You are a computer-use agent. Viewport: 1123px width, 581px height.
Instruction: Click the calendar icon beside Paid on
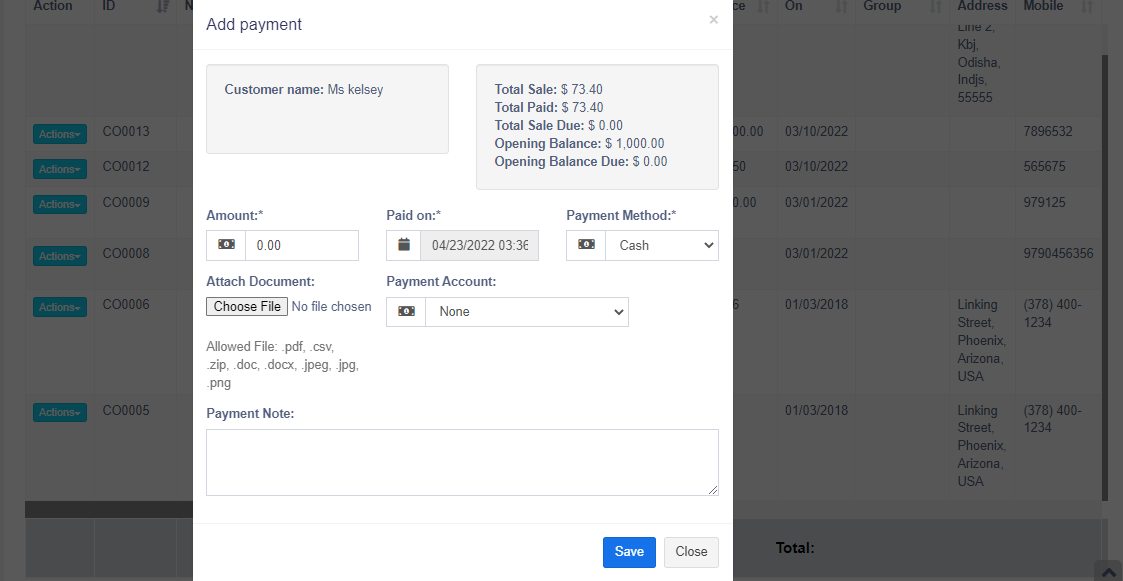pyautogui.click(x=404, y=245)
